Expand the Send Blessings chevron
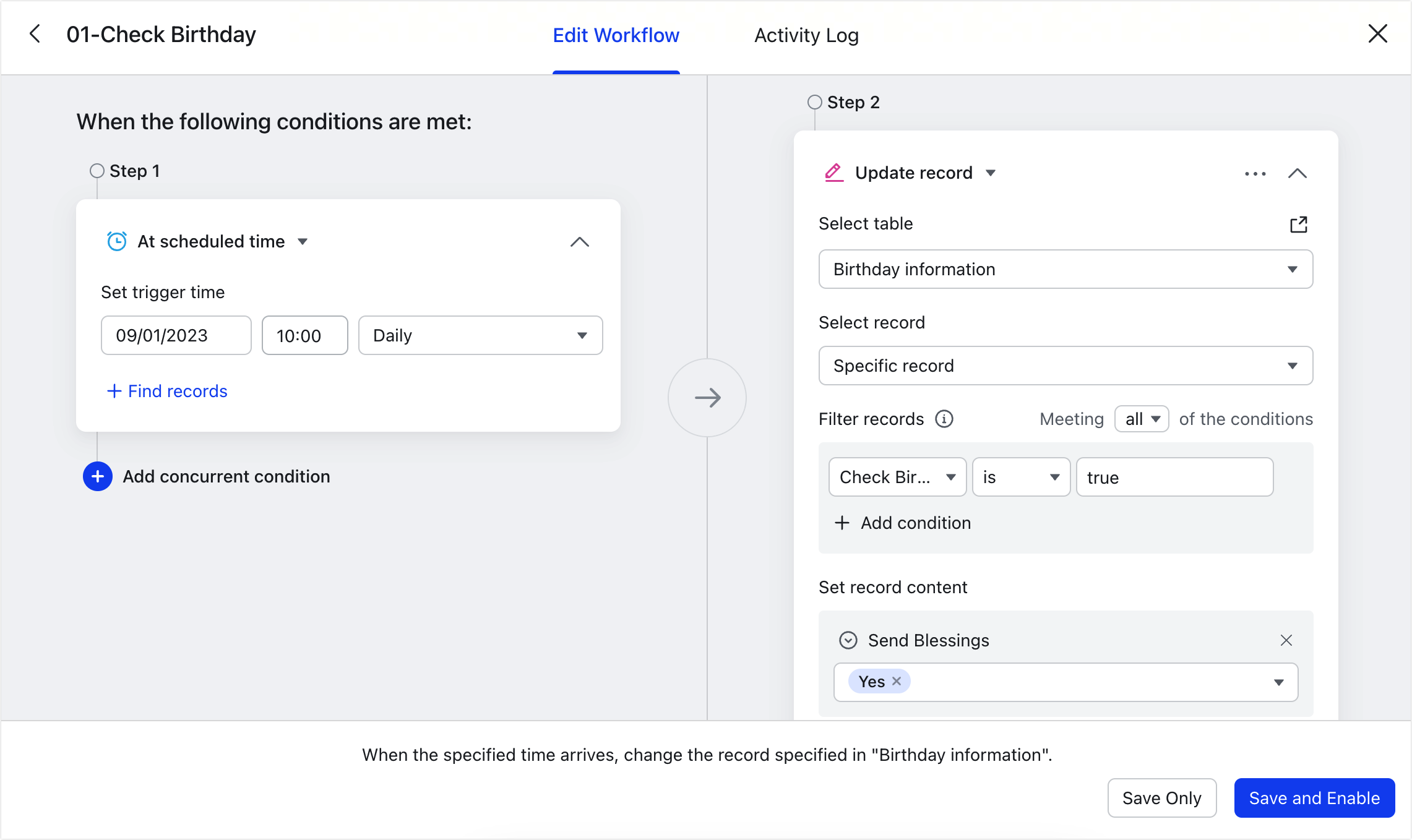Viewport: 1412px width, 840px height. tap(849, 640)
